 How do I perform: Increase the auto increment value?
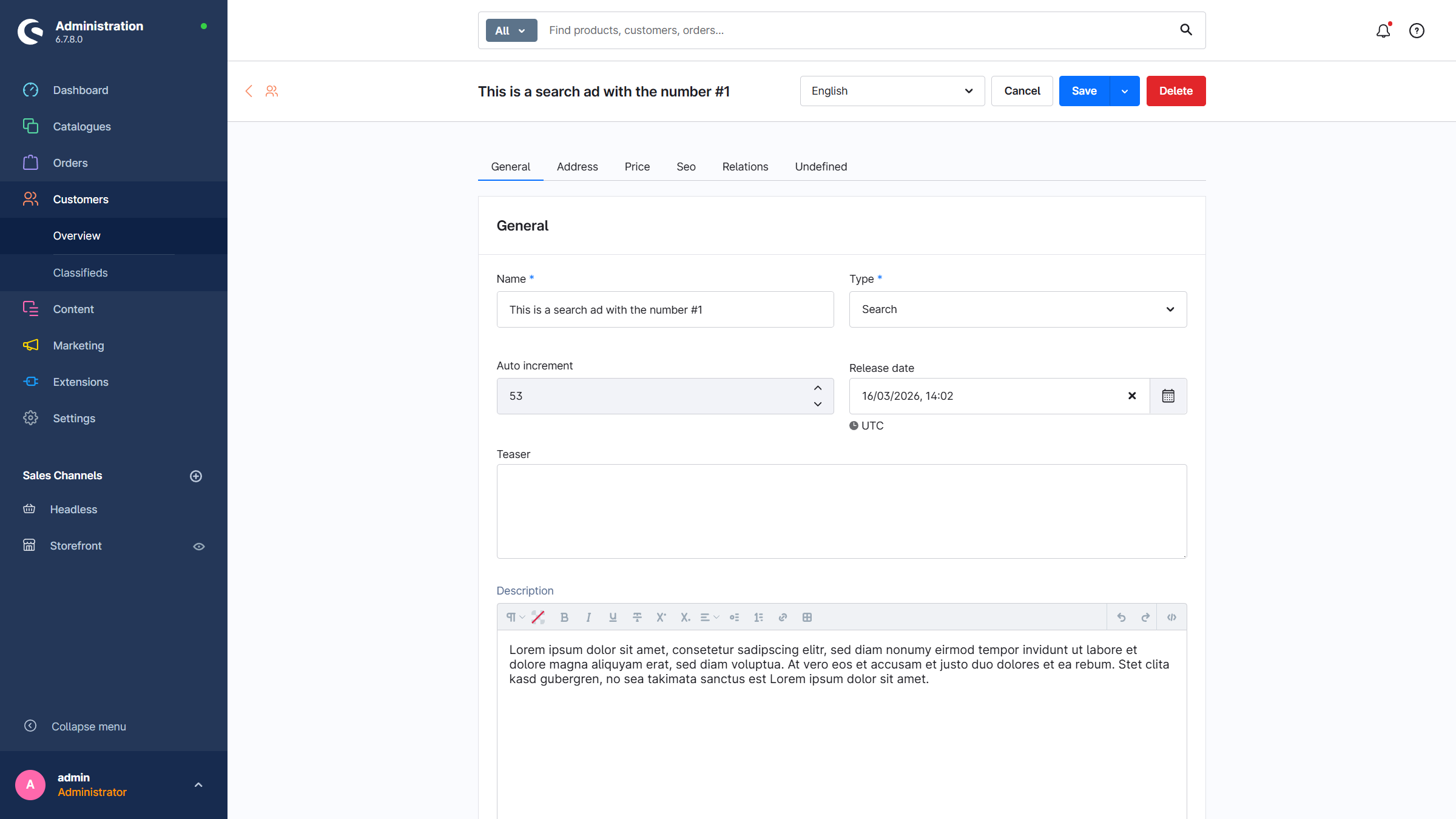click(817, 388)
